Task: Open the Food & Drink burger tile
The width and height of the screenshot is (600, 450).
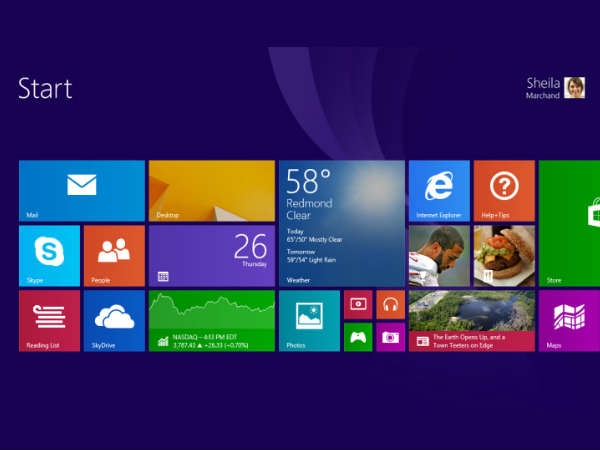Action: point(504,256)
